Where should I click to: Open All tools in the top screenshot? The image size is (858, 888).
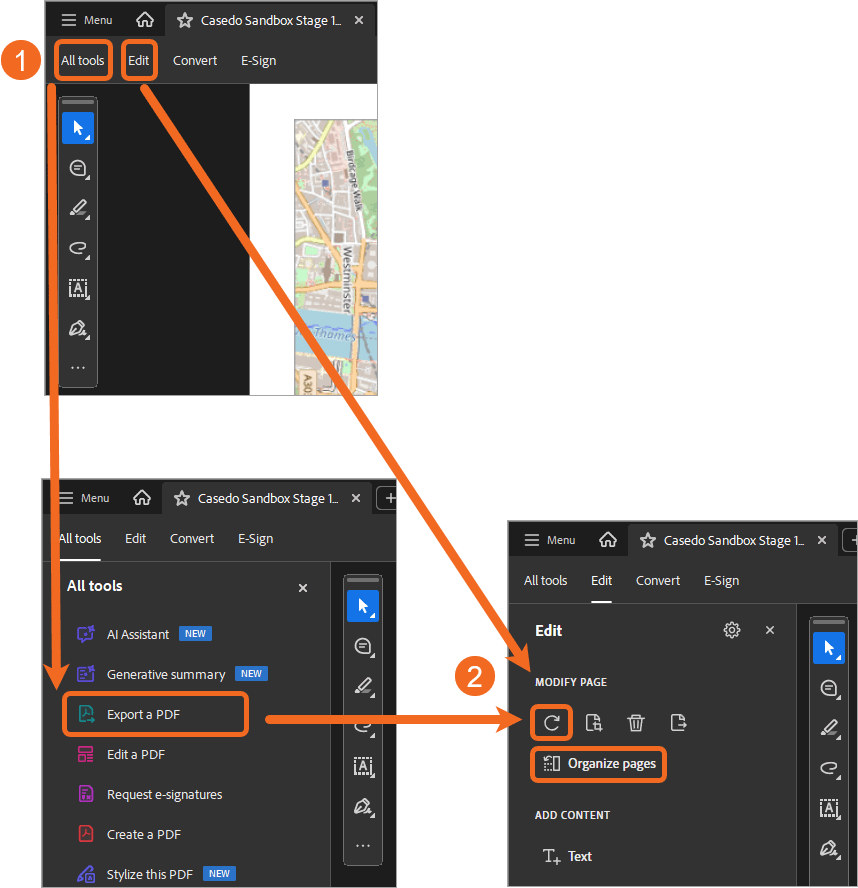pos(83,60)
